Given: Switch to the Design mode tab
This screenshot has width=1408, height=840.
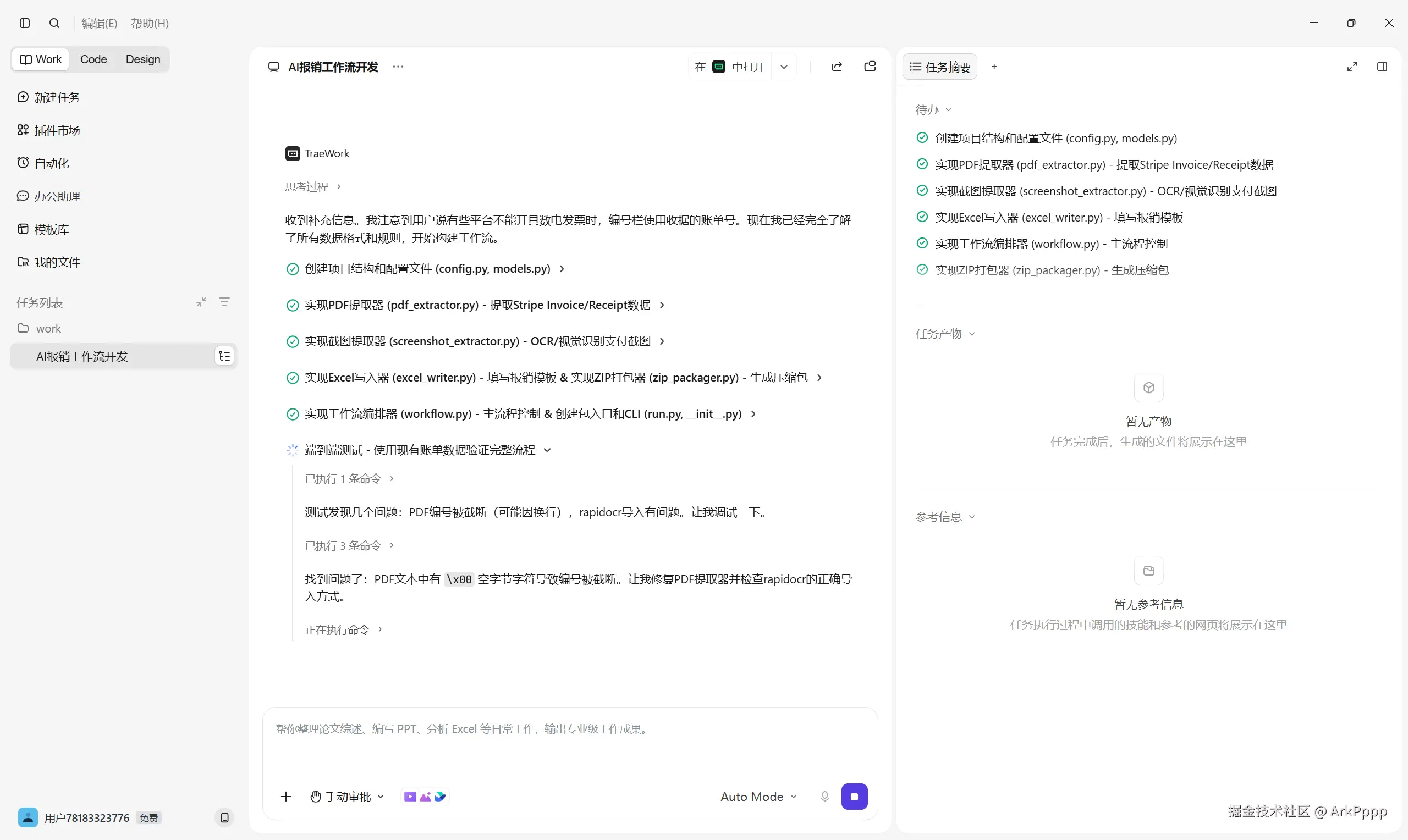Looking at the screenshot, I should tap(142, 59).
